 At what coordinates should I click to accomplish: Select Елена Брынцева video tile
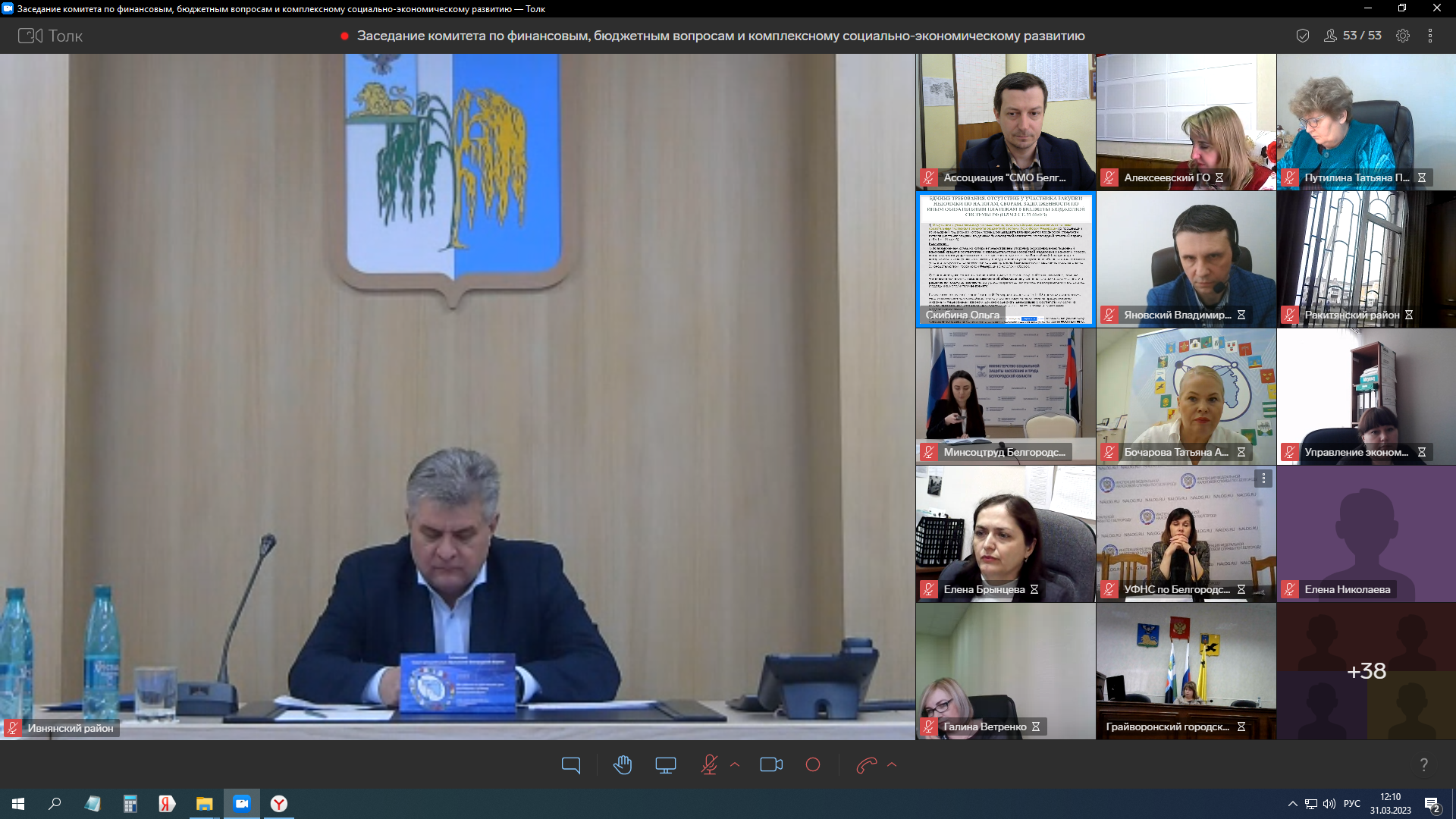click(x=1006, y=534)
